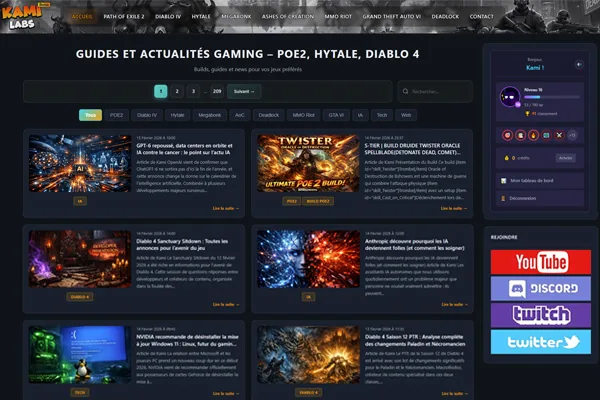This screenshot has width=600, height=400.
Task: Open the blue and red AI face thumbnail
Action: tap(308, 259)
